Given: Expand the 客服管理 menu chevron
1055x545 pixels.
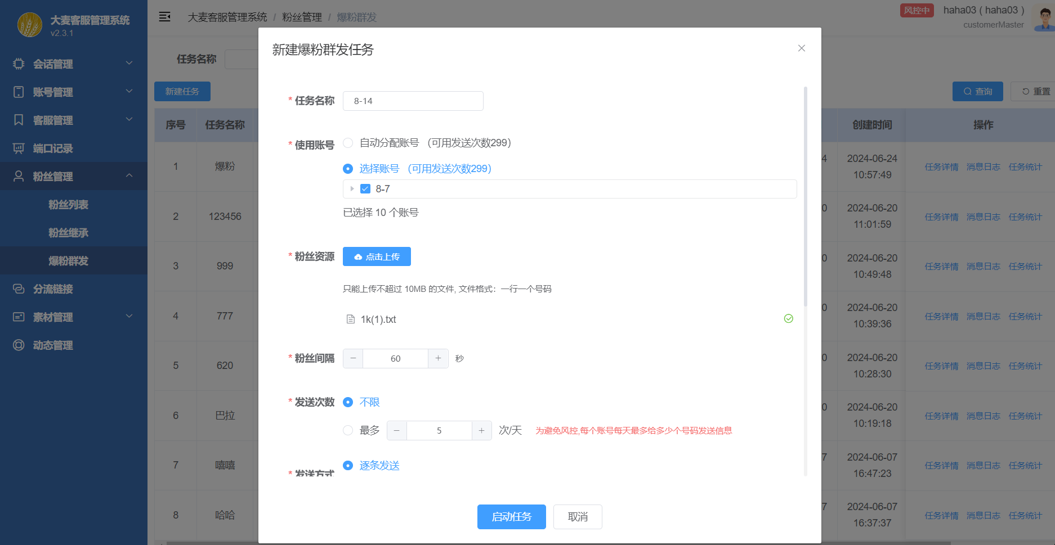Looking at the screenshot, I should [130, 120].
